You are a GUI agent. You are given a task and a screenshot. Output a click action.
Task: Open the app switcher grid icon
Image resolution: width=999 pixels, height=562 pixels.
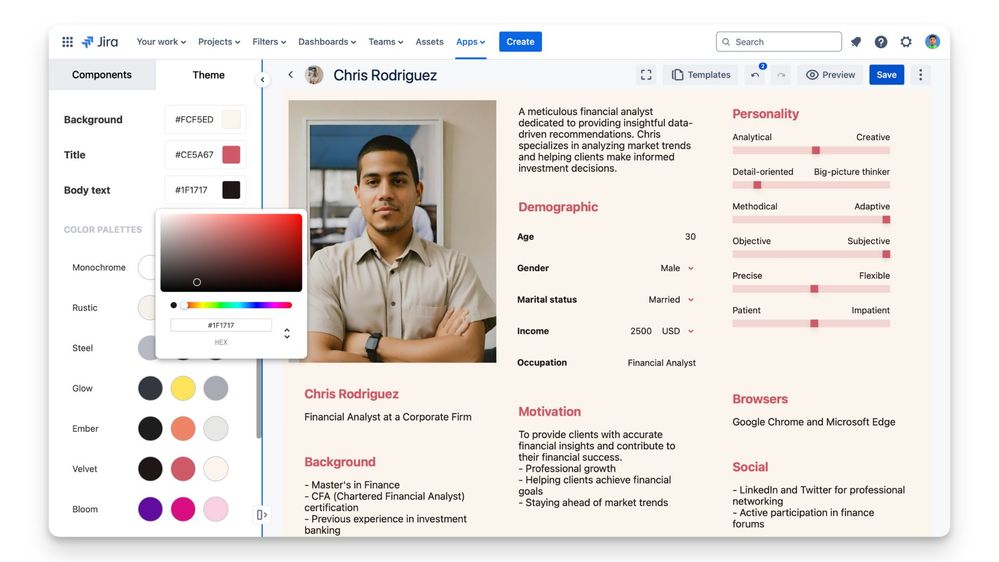point(67,42)
